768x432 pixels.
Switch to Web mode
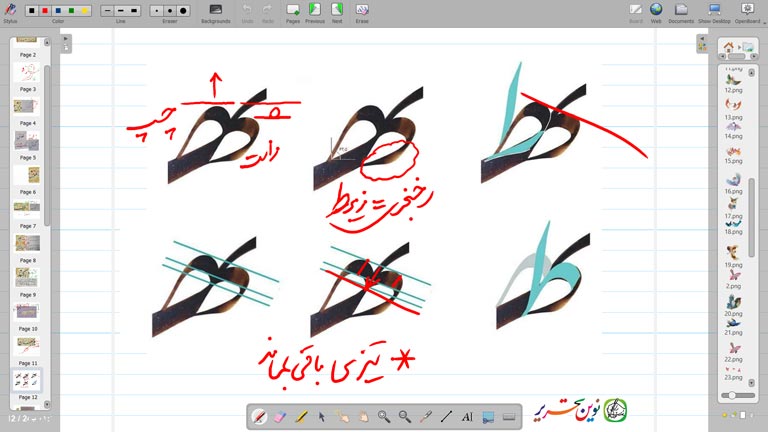point(656,12)
